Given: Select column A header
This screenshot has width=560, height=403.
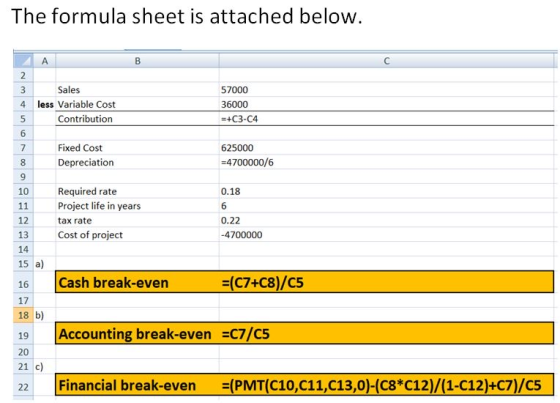Looking at the screenshot, I should click(x=45, y=61).
